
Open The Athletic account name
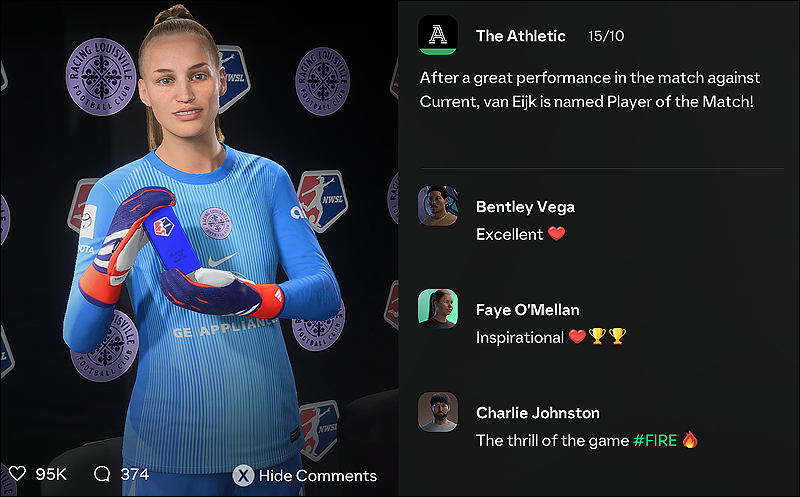[x=520, y=36]
